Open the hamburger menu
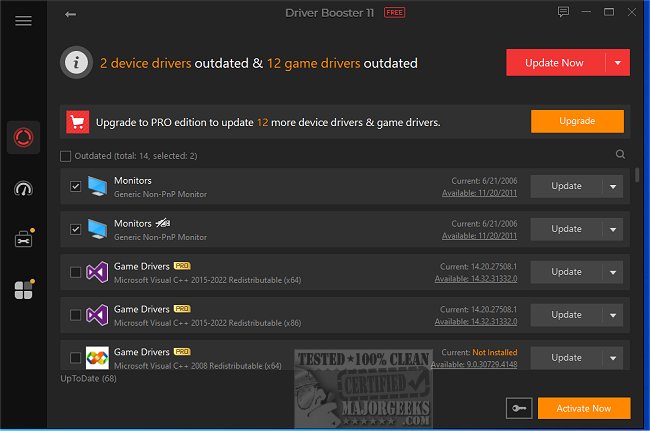Image resolution: width=650 pixels, height=431 pixels. coord(23,21)
